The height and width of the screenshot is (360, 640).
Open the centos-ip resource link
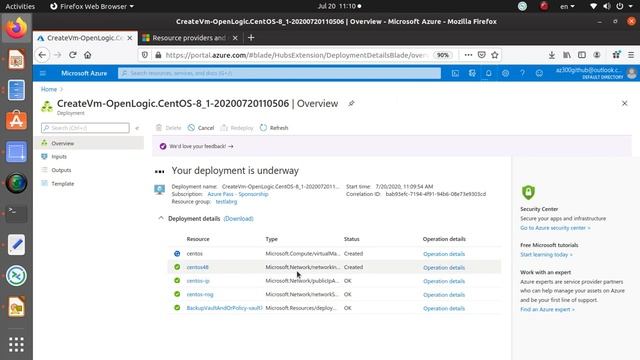pyautogui.click(x=198, y=281)
